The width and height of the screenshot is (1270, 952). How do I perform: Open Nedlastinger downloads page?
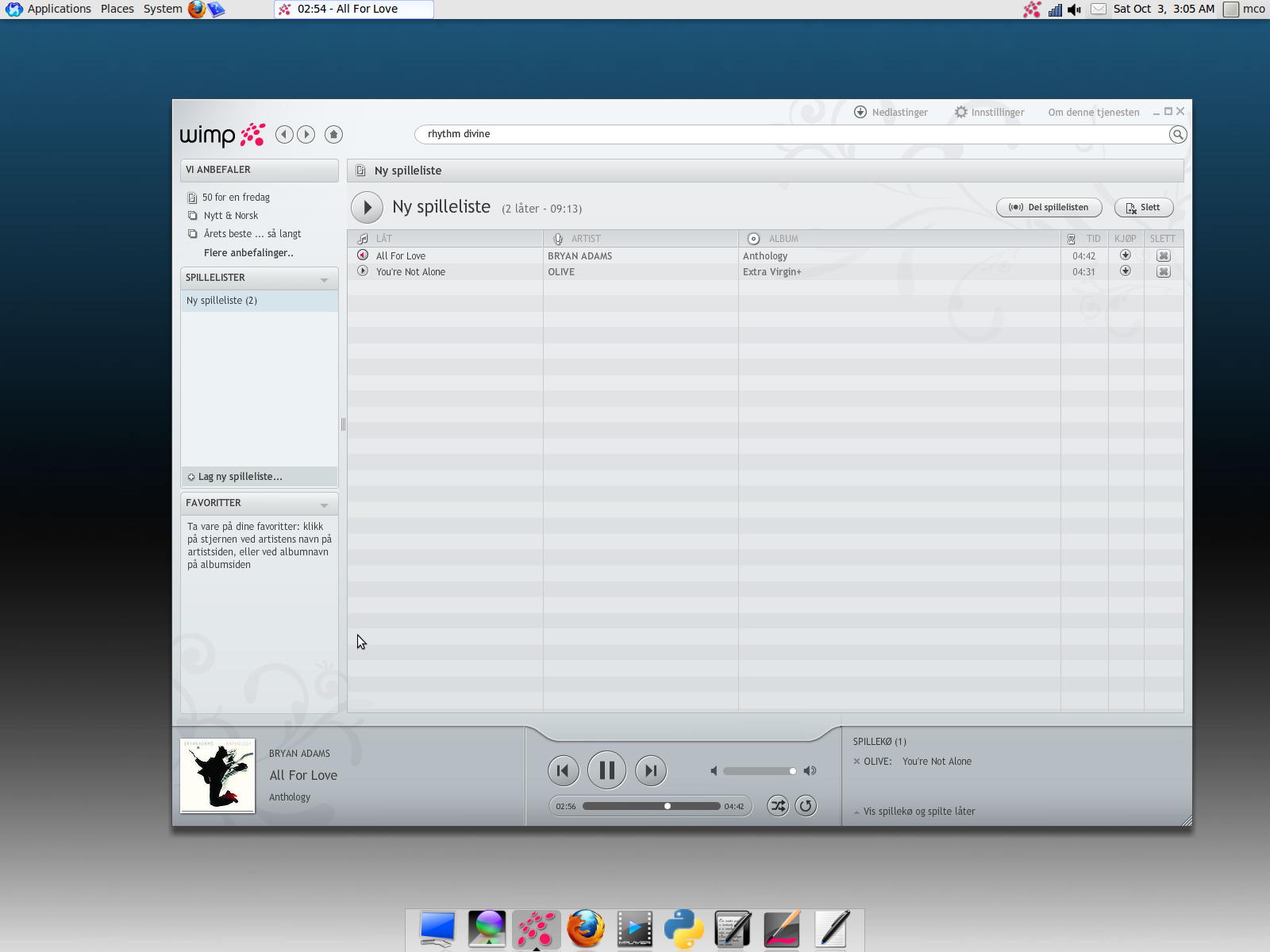click(891, 113)
